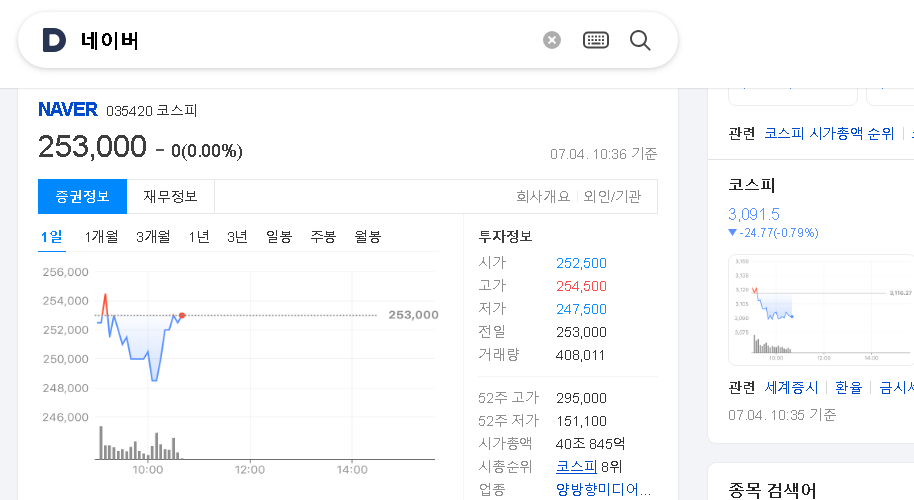Click the 투자정보 heading

tap(505, 237)
